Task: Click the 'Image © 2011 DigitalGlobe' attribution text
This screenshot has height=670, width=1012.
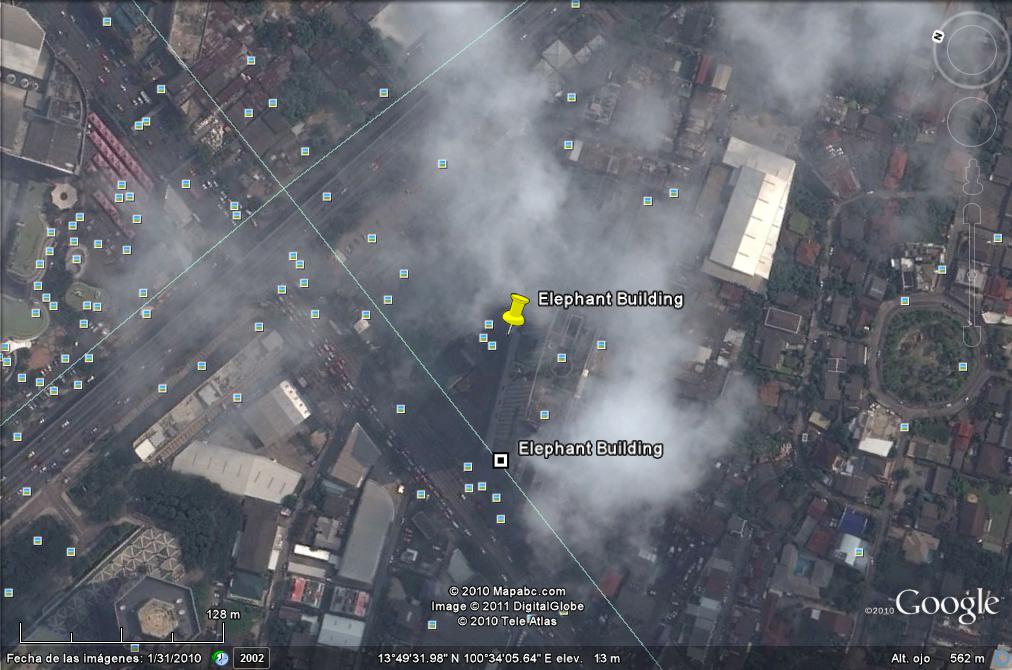Action: [507, 606]
